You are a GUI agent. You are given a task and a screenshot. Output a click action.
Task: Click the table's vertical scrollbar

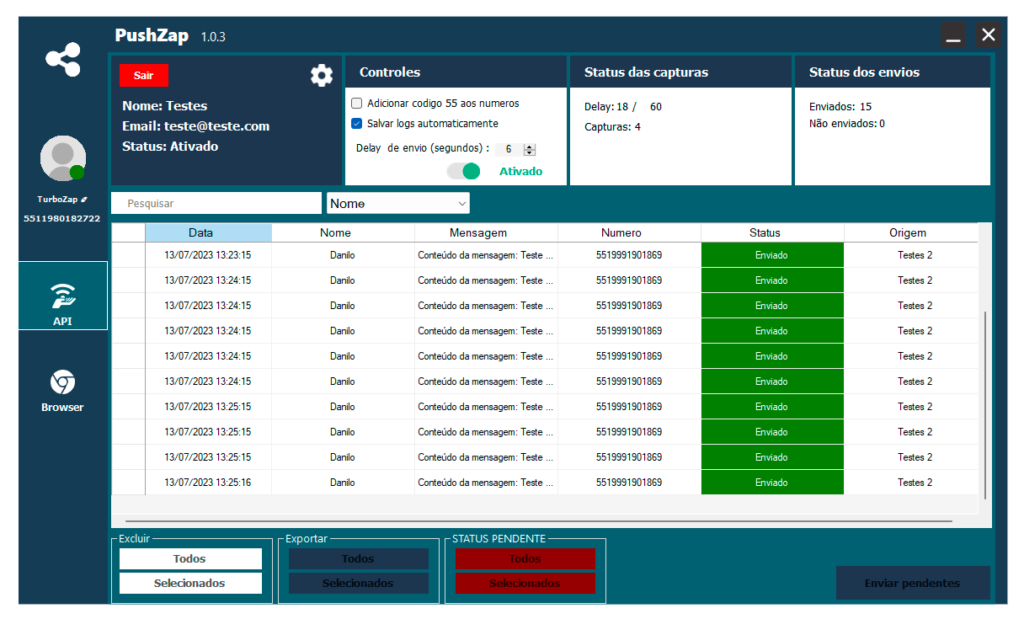985,400
